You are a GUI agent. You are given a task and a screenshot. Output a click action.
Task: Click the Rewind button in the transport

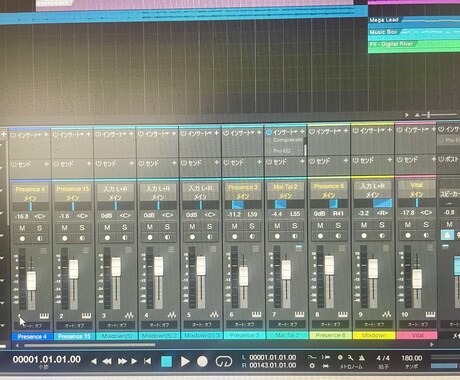click(x=107, y=361)
